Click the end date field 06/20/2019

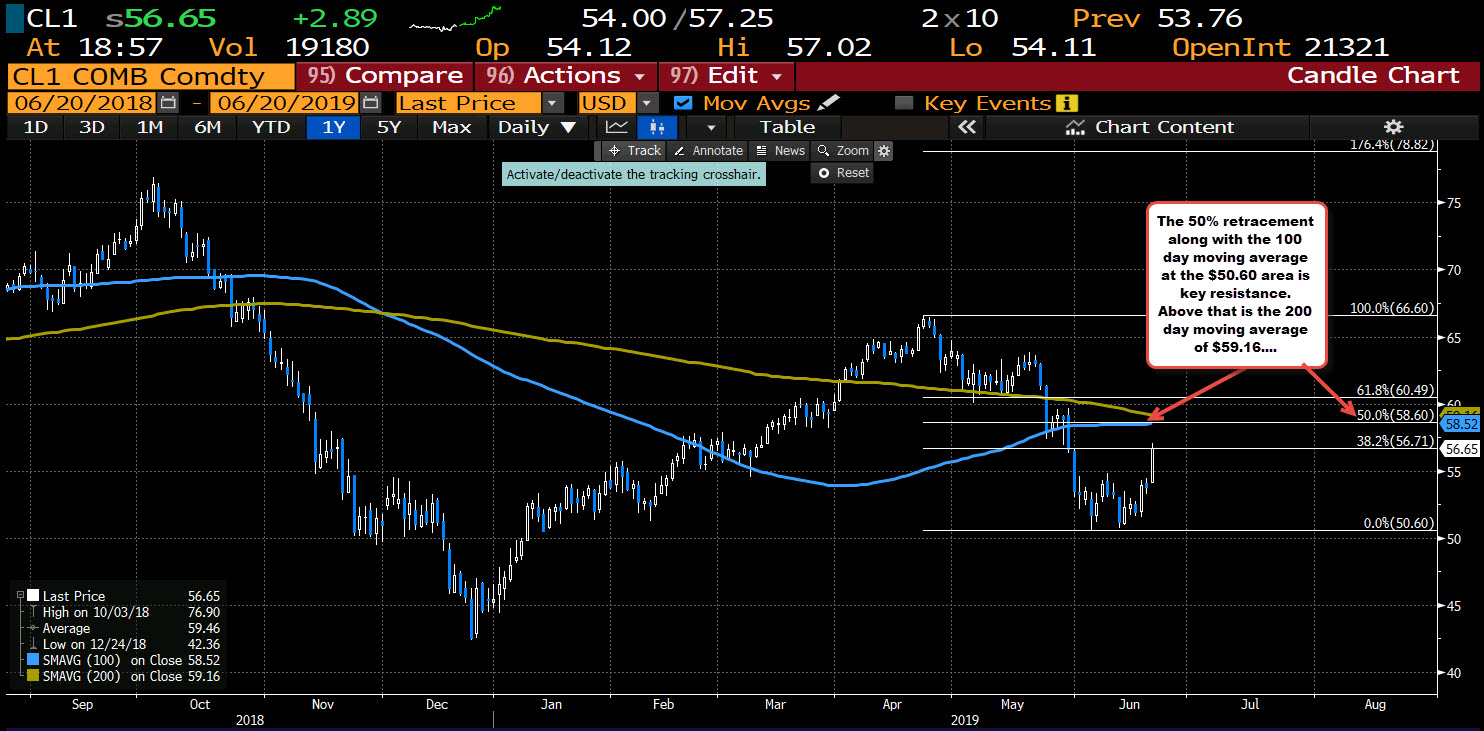(x=284, y=103)
